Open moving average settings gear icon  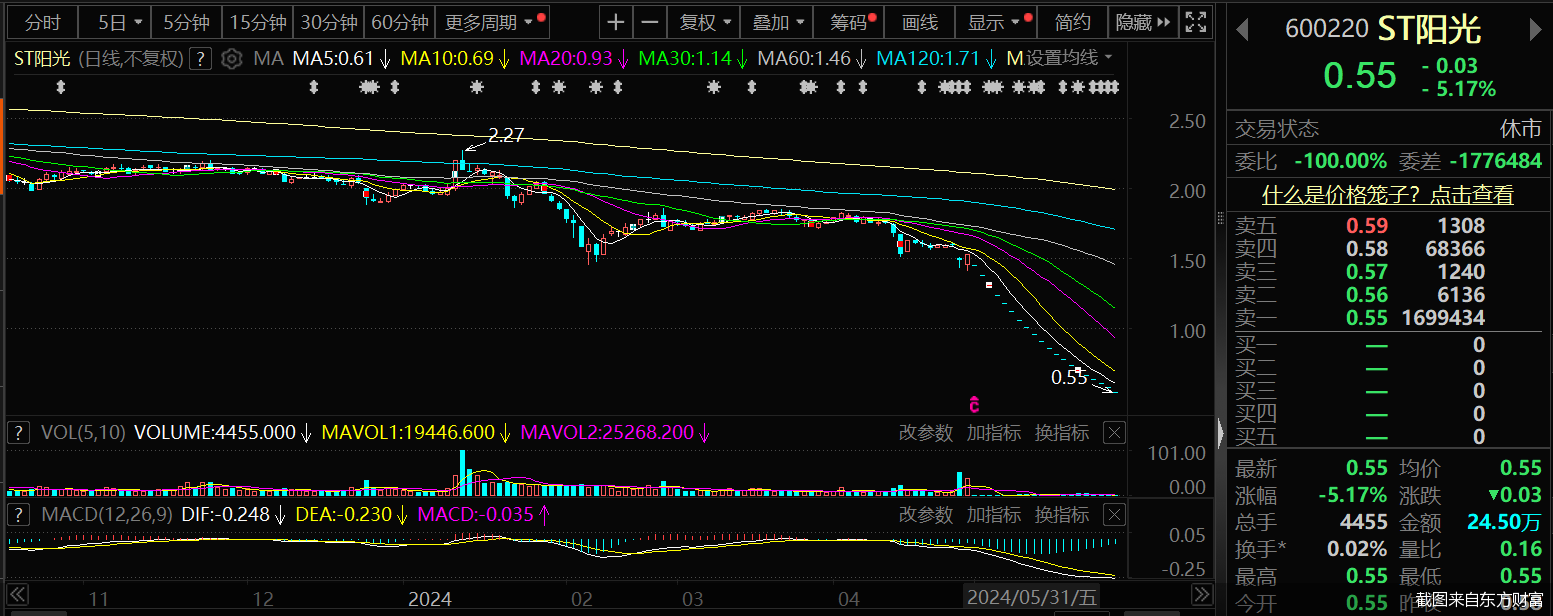click(231, 59)
